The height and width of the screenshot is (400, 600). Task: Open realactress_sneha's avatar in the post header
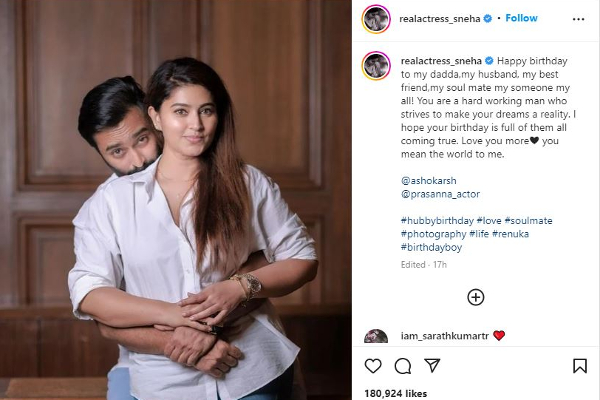(375, 18)
